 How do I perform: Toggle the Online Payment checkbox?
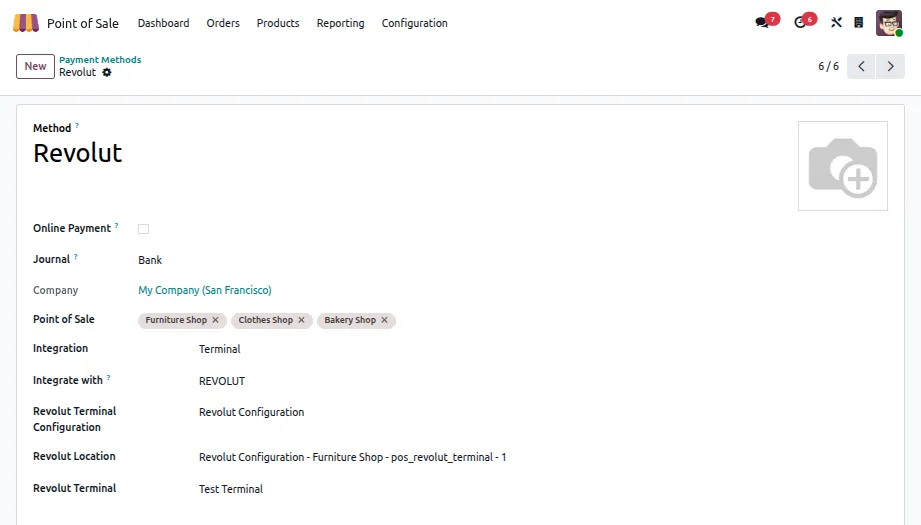[x=143, y=229]
